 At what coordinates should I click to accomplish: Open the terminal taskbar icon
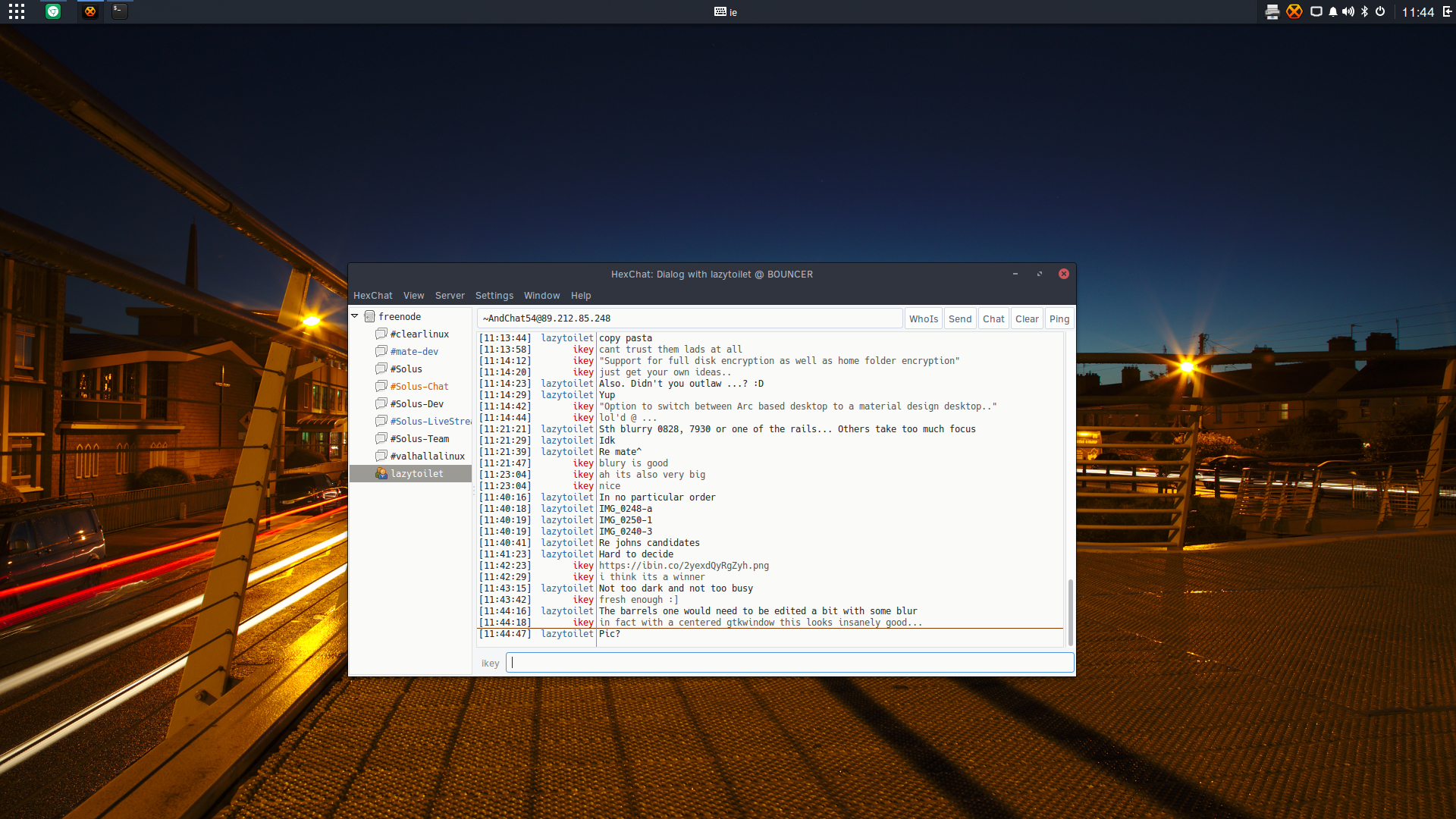[120, 11]
